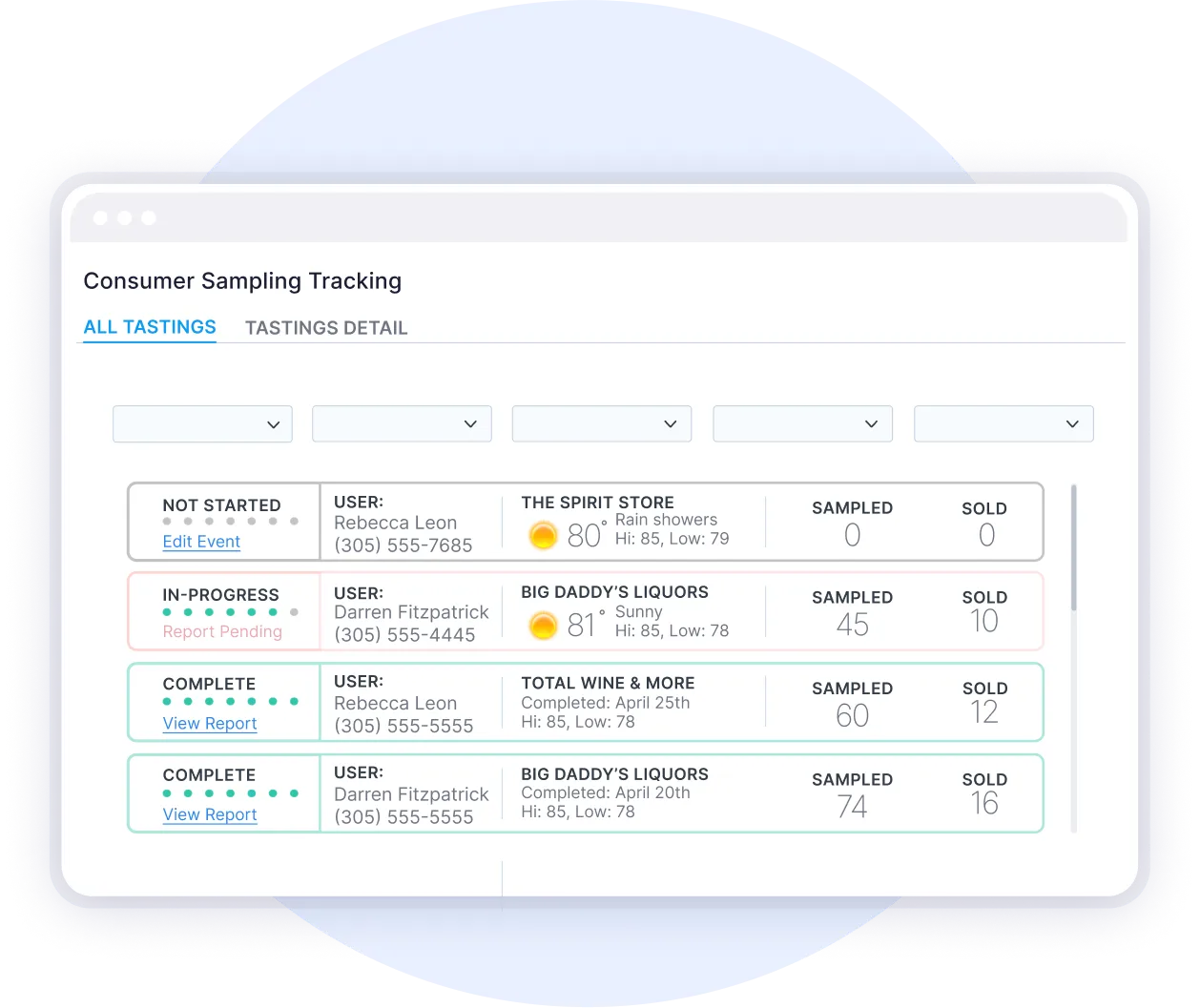Image resolution: width=1200 pixels, height=1008 pixels.
Task: Click THE SPIRIT STORE venue name
Action: [x=597, y=503]
